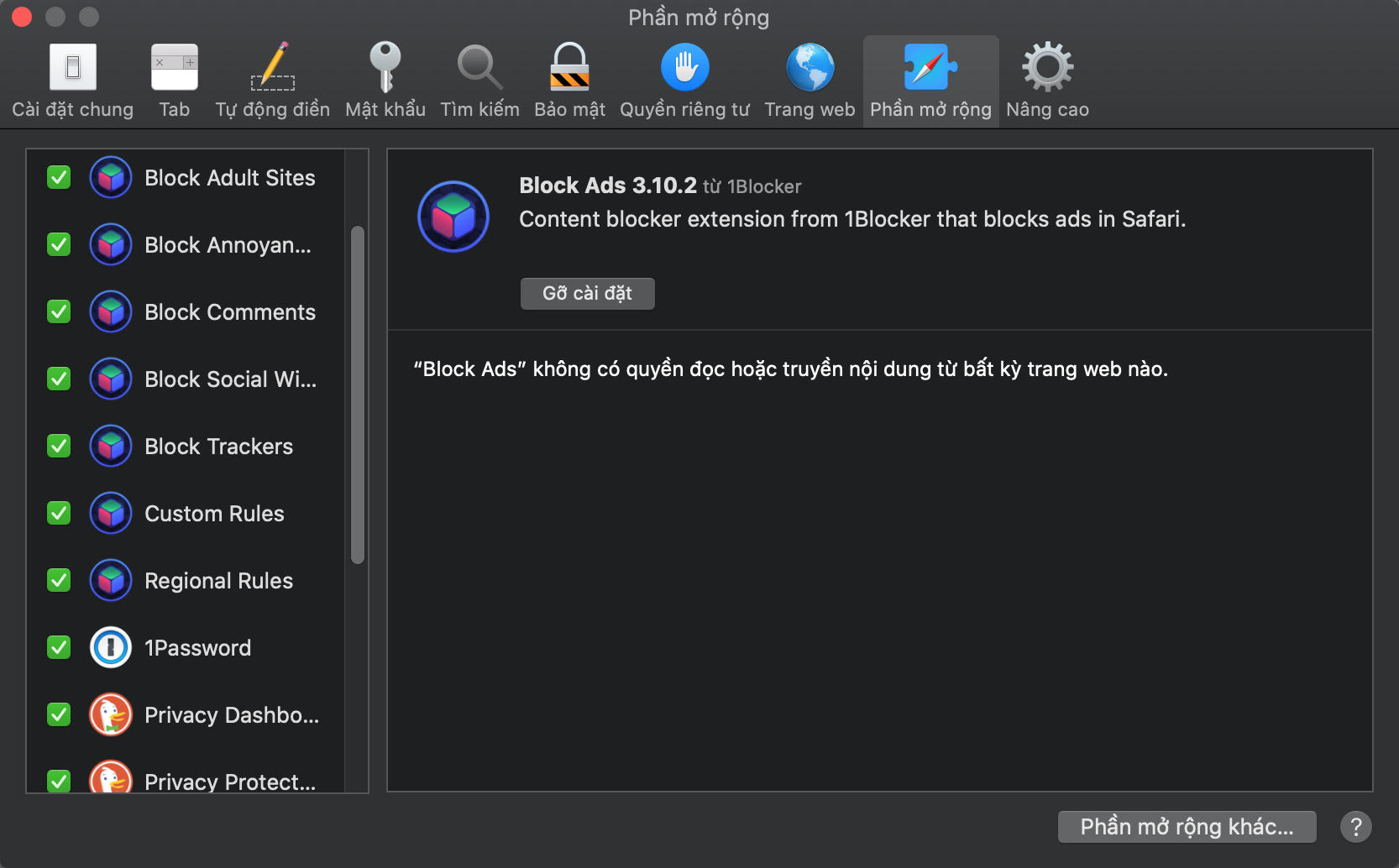Open the Cài đặt chung preferences pane
The width and height of the screenshot is (1399, 868).
(x=73, y=81)
